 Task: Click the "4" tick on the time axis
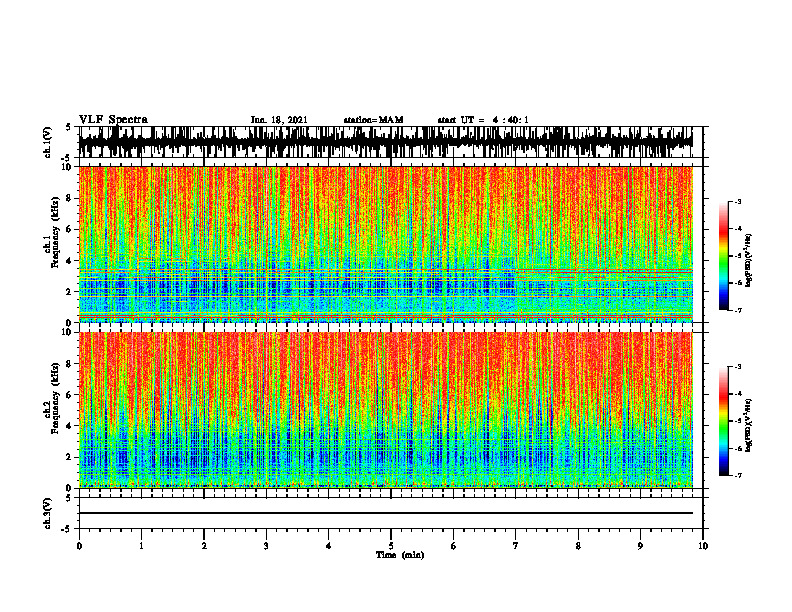tap(329, 546)
